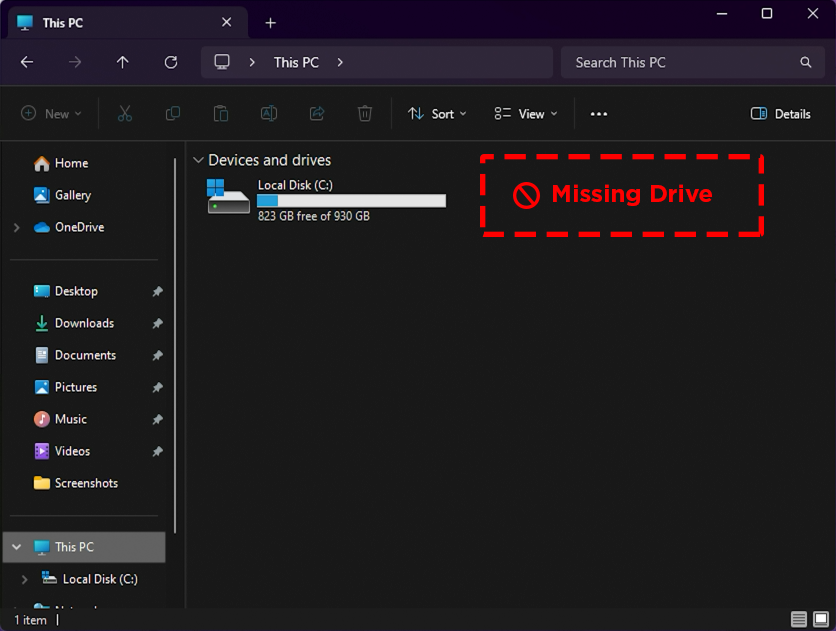Viewport: 836px width, 631px height.
Task: Open the See more ellipsis menu
Action: (599, 114)
